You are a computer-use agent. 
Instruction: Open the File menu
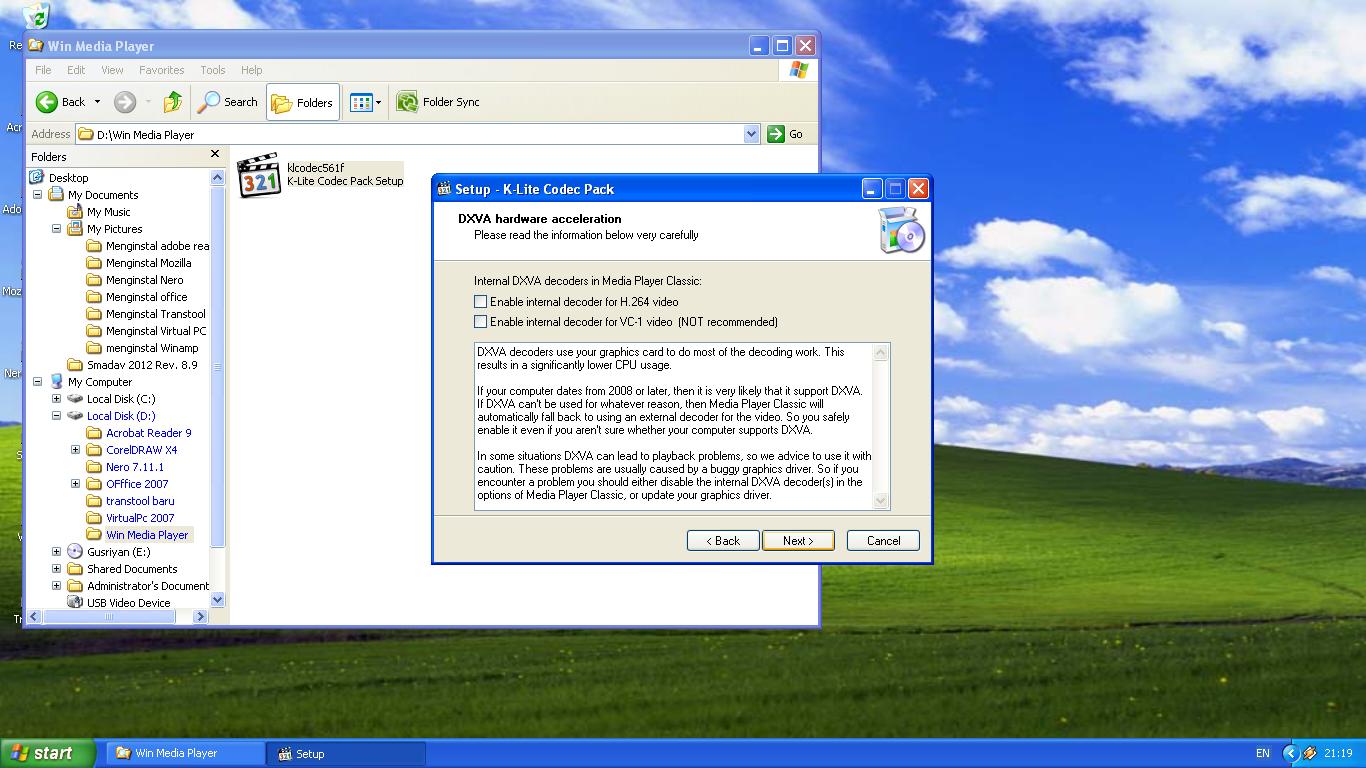(x=43, y=70)
